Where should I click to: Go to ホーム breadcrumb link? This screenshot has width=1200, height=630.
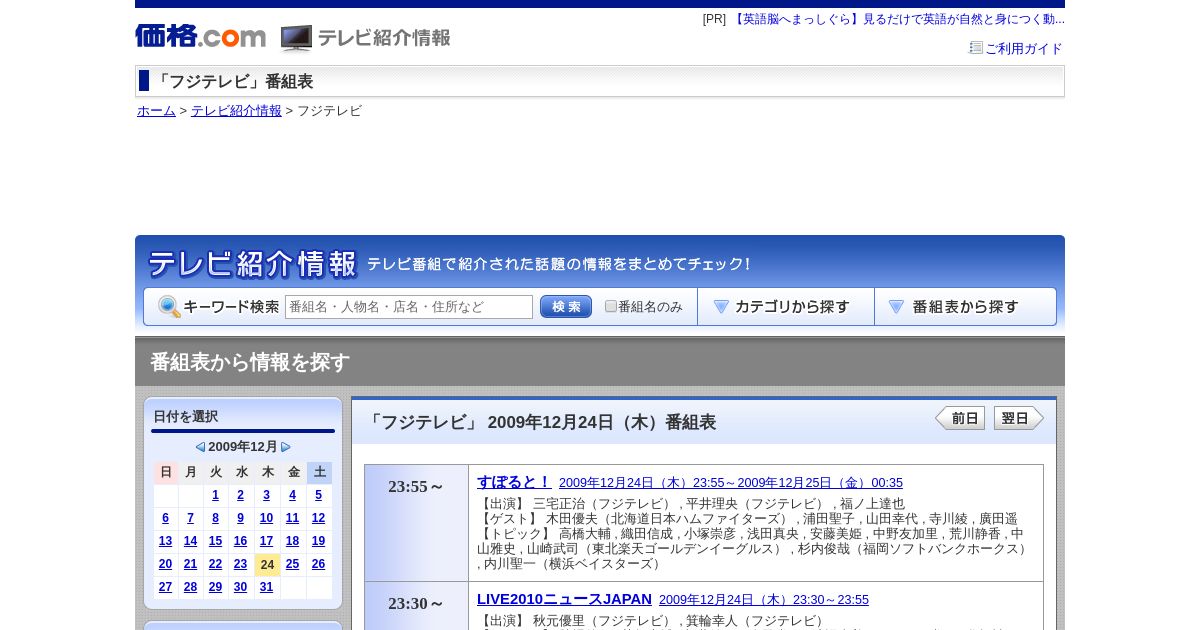point(156,111)
